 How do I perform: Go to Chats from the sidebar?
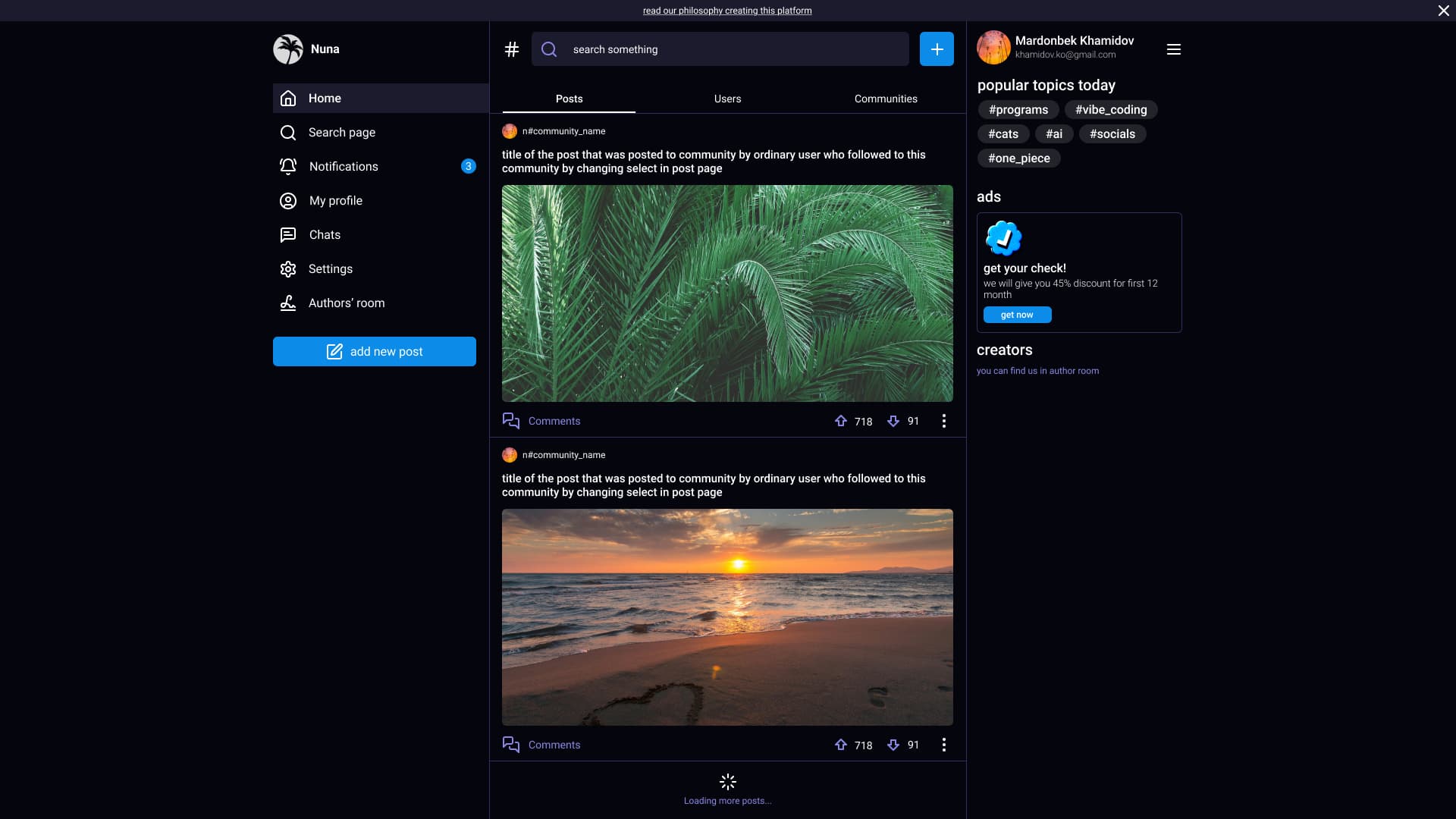(x=324, y=234)
